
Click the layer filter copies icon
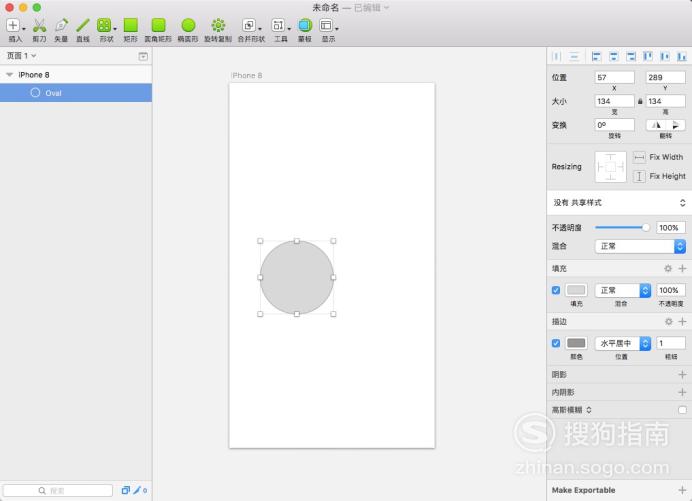click(125, 490)
